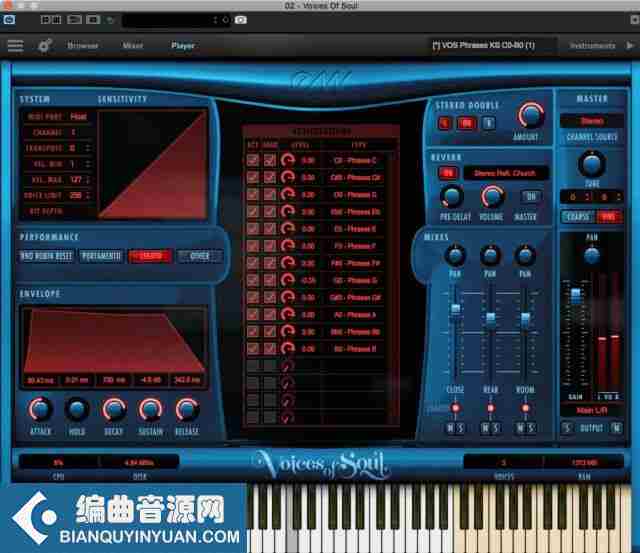
Task: Click level knob for Phrases F articulation
Action: pos(288,246)
